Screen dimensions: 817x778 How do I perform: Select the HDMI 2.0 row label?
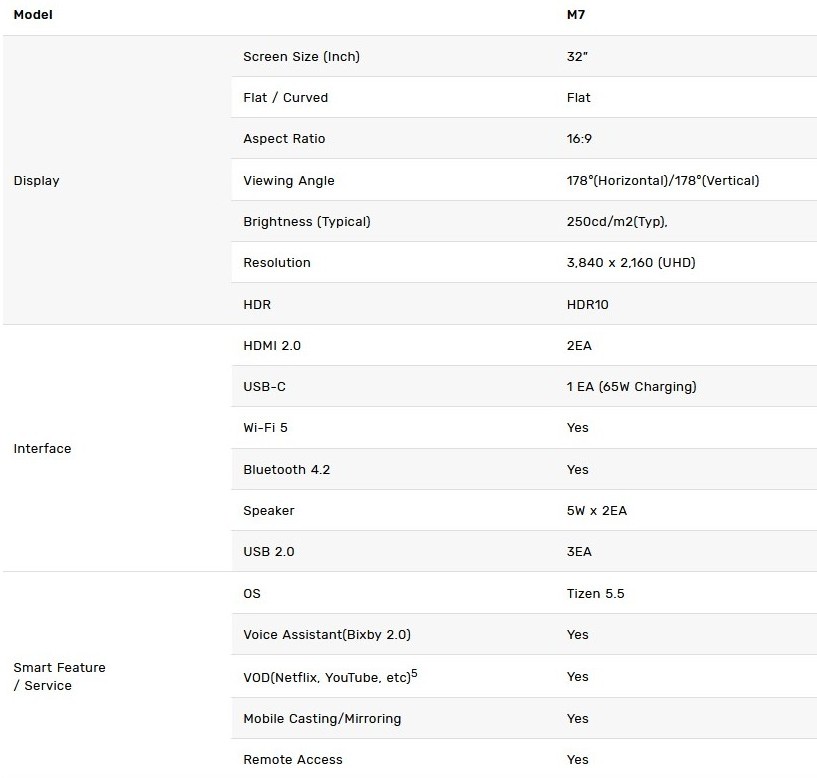click(x=271, y=346)
